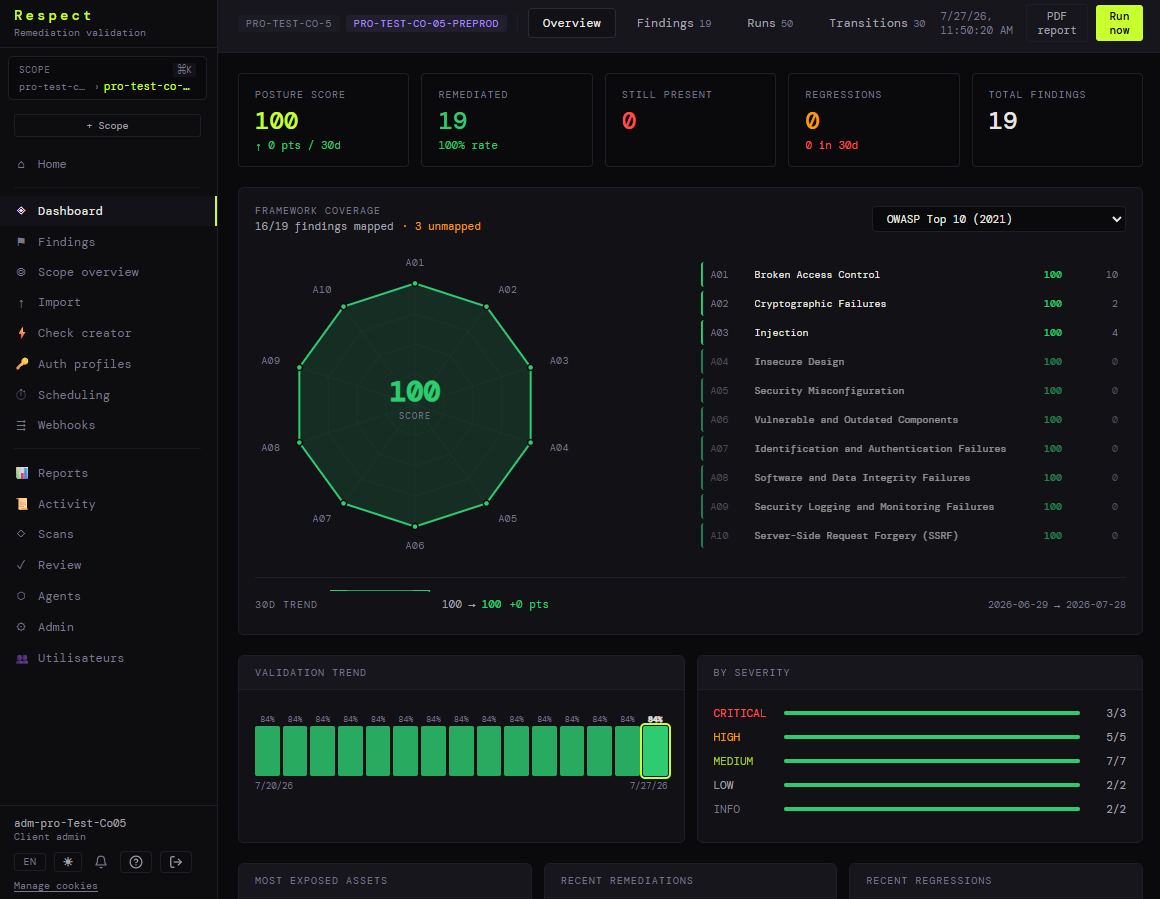Viewport: 1160px width, 899px height.
Task: Click the Scheduling clock icon
Action: 21,395
